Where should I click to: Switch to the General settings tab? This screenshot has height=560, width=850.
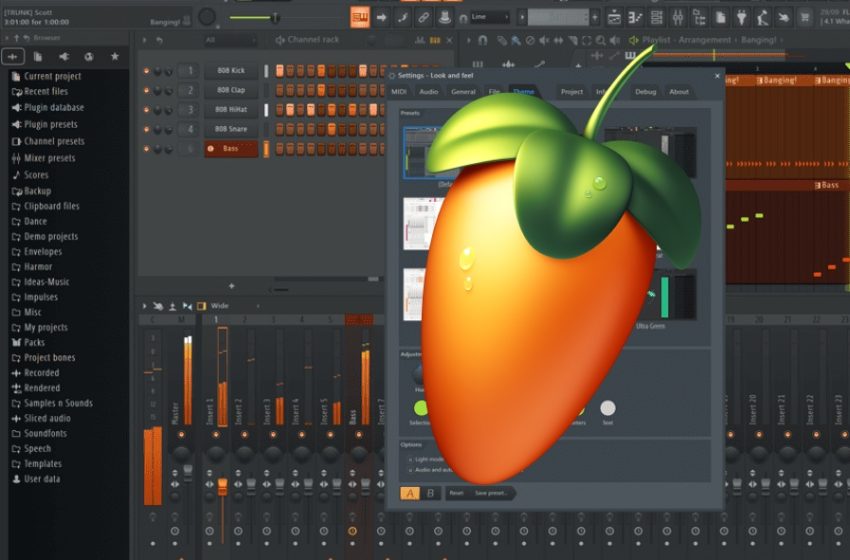(x=463, y=92)
